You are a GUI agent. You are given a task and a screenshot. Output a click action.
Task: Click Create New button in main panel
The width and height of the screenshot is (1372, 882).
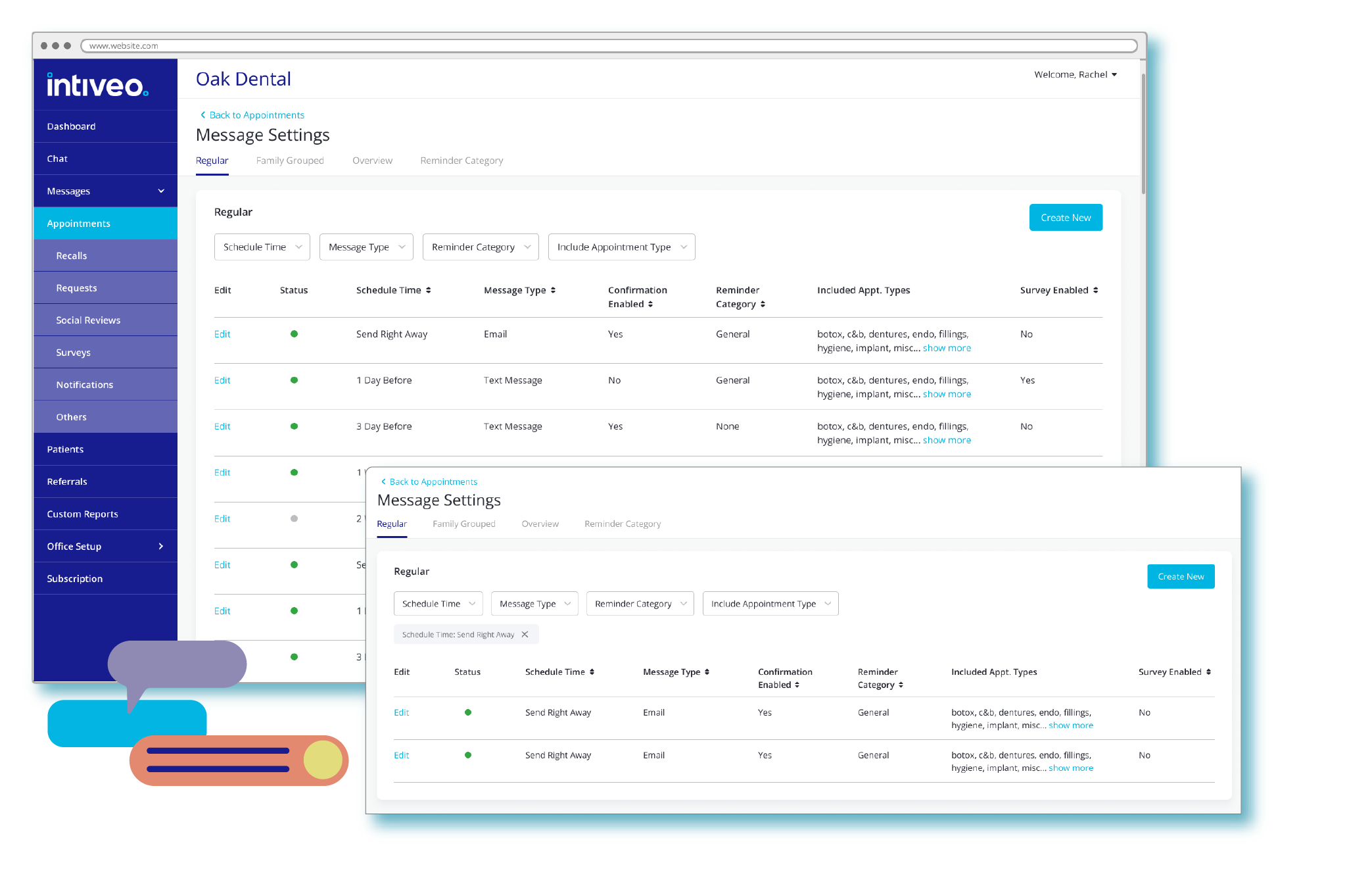pyautogui.click(x=1065, y=218)
